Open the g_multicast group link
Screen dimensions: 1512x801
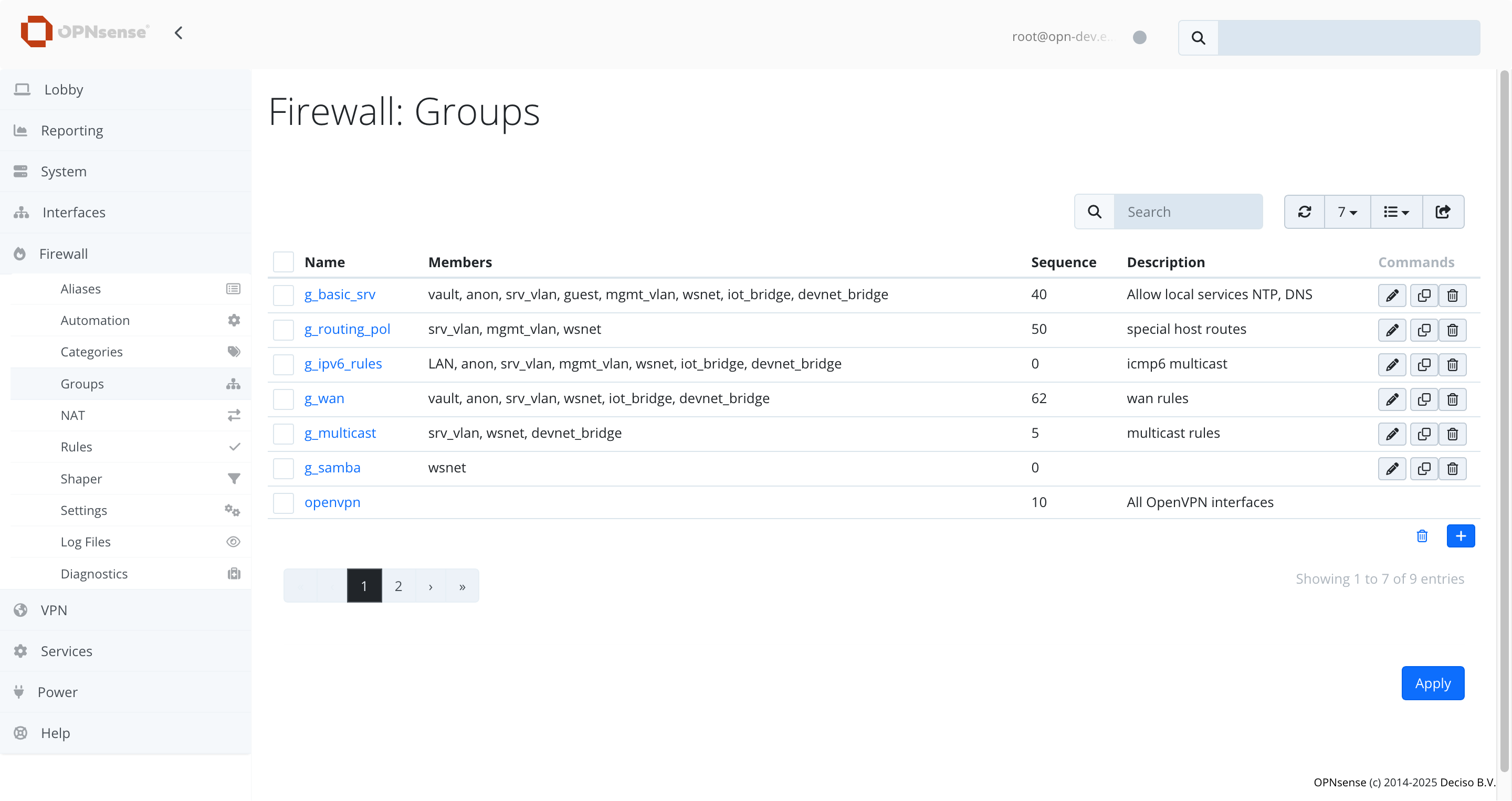pyautogui.click(x=340, y=433)
